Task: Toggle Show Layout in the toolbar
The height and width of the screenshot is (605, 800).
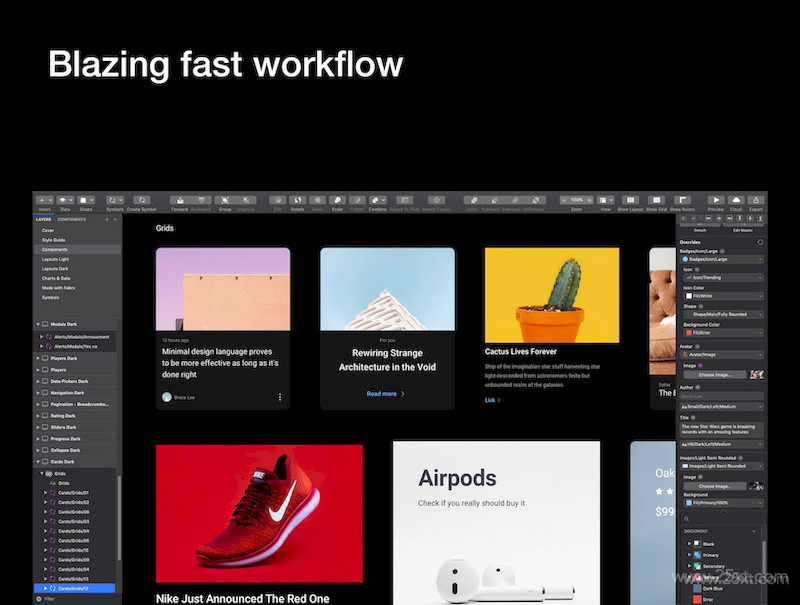Action: point(630,200)
